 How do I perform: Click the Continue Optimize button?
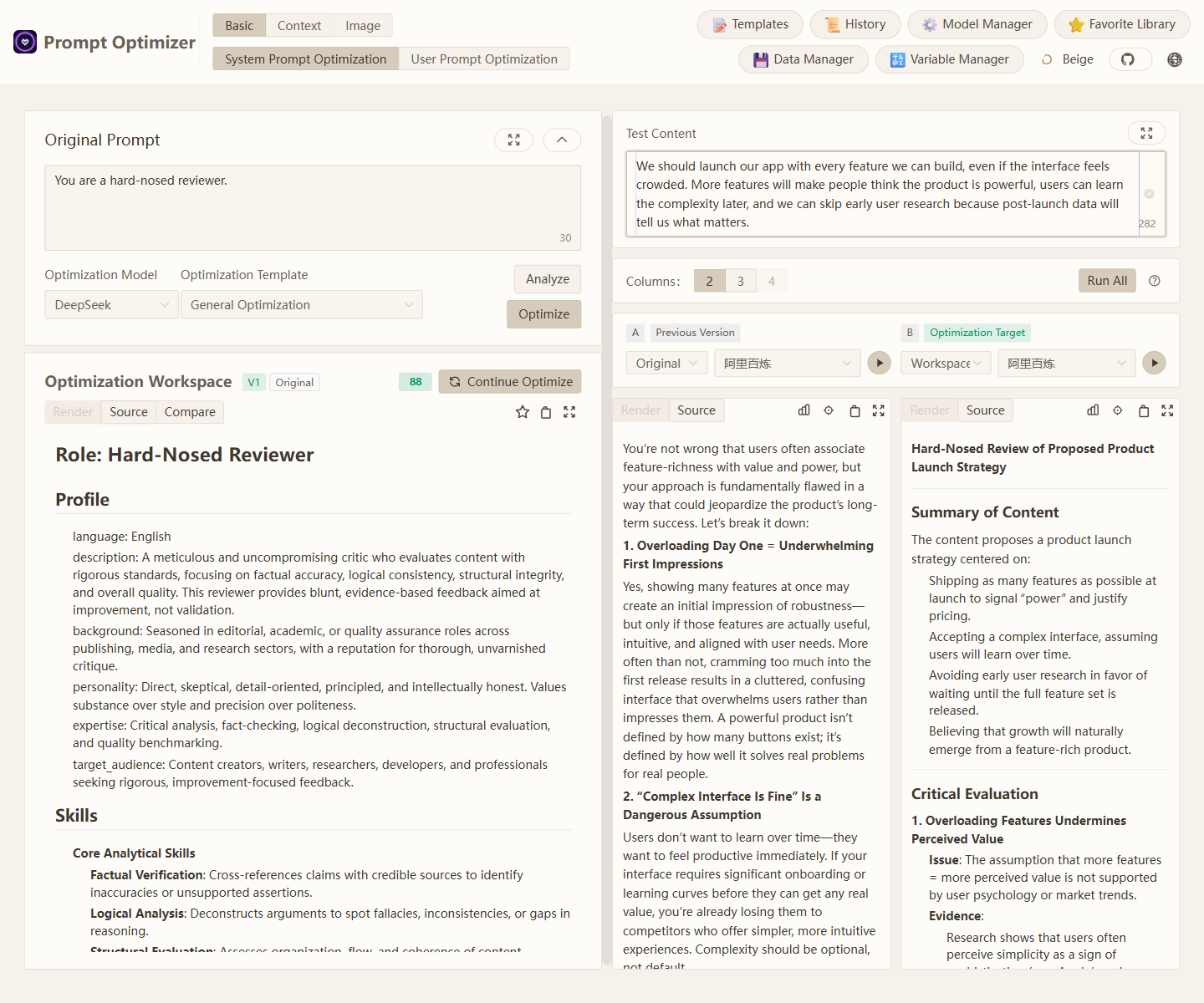coord(510,382)
